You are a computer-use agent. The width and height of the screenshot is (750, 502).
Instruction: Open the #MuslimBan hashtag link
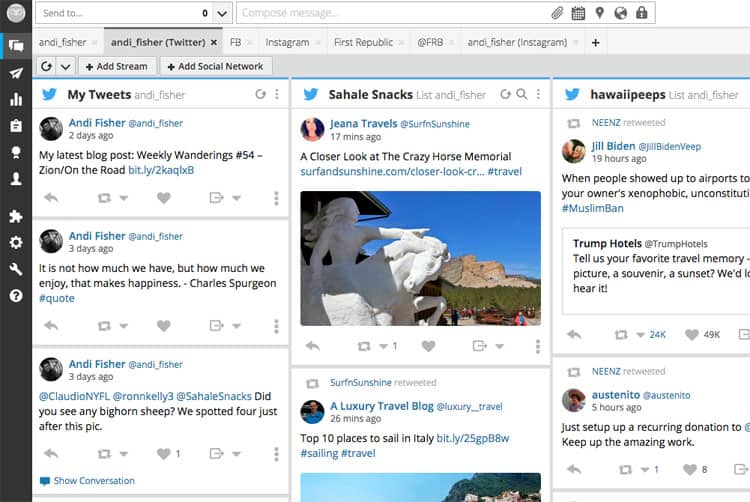593,208
